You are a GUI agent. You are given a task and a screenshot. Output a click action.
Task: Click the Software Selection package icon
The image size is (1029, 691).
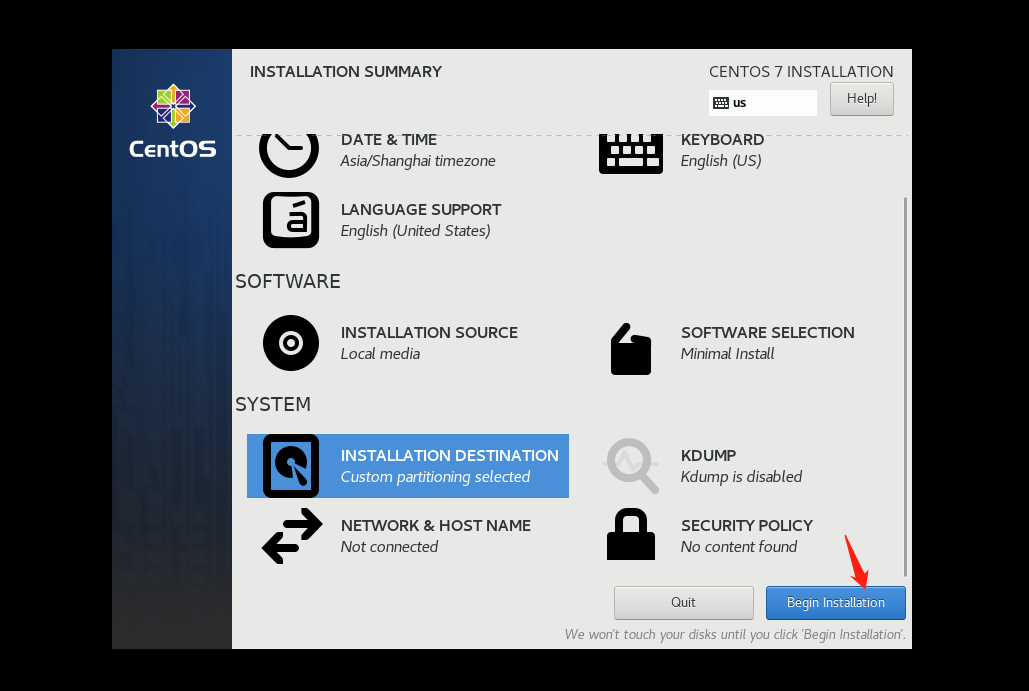click(x=631, y=349)
